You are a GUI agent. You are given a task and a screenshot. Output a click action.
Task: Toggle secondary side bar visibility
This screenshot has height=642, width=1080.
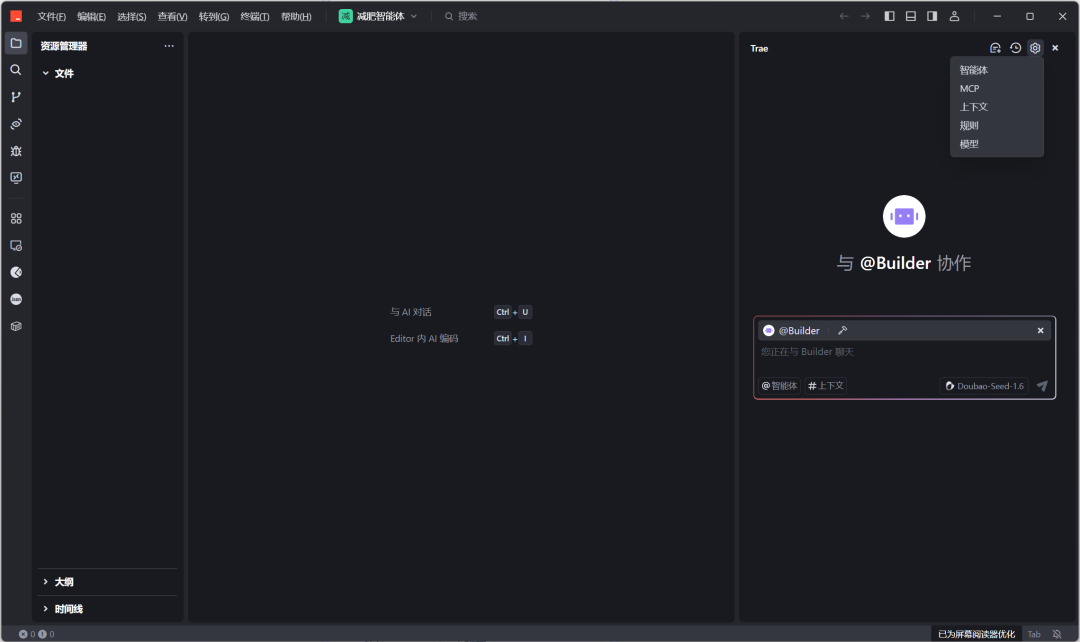click(x=932, y=16)
